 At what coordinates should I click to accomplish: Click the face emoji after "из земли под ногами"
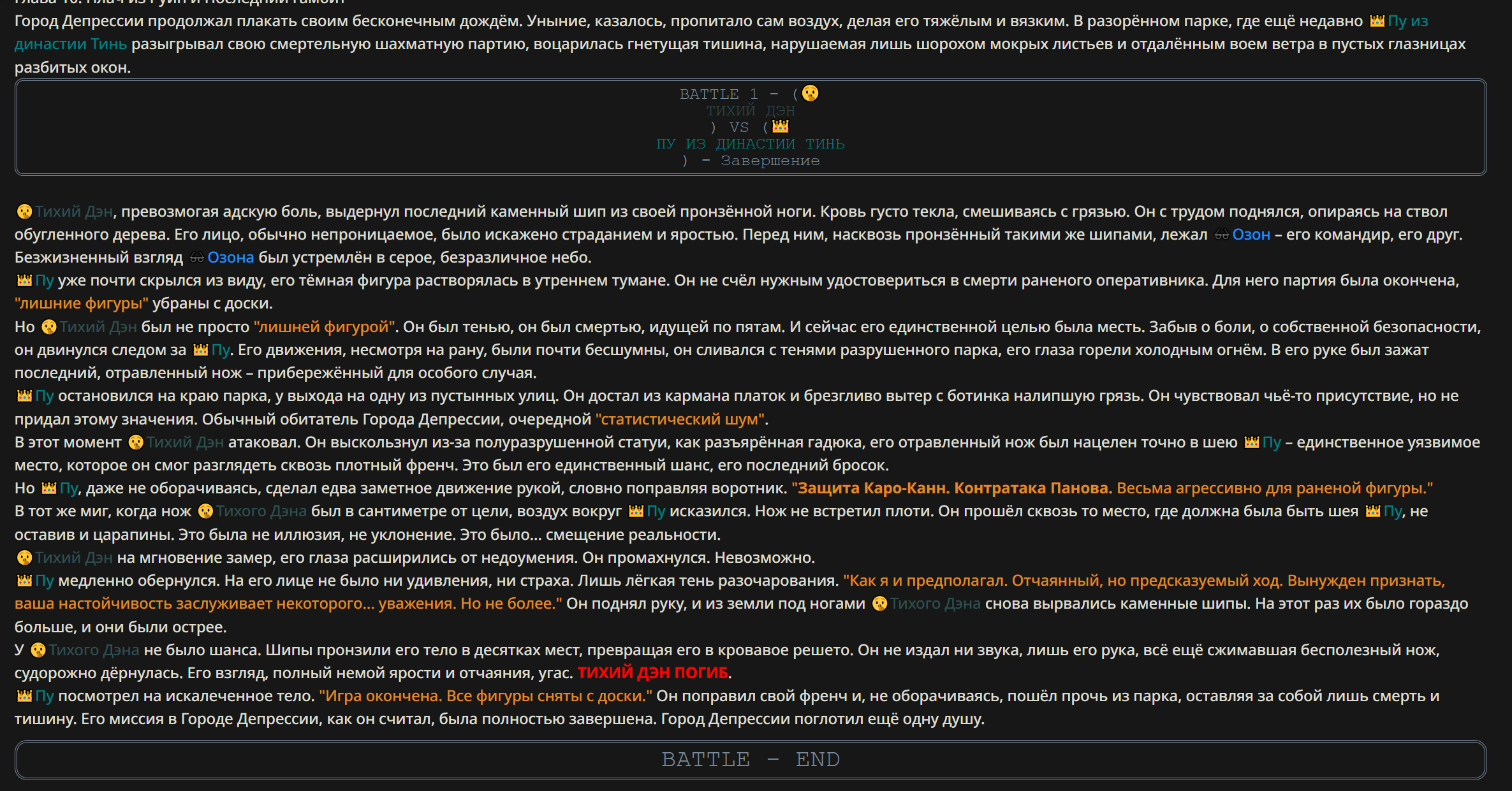coord(880,604)
